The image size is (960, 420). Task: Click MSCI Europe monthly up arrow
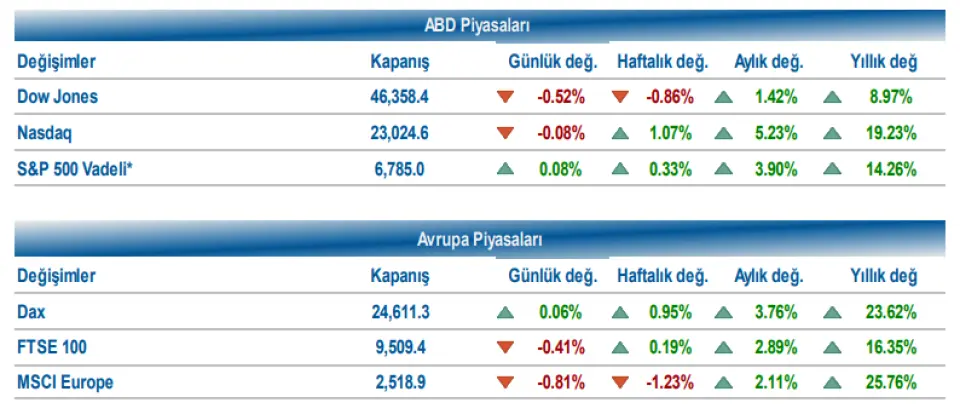722,382
